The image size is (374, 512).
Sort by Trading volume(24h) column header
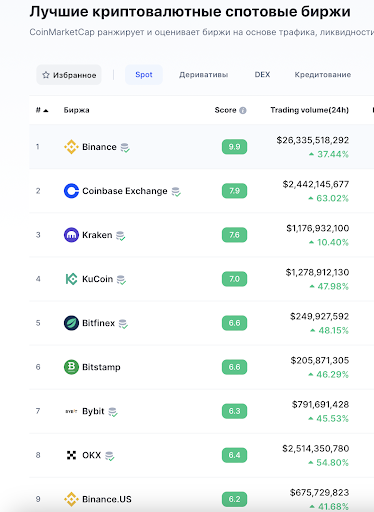point(309,110)
